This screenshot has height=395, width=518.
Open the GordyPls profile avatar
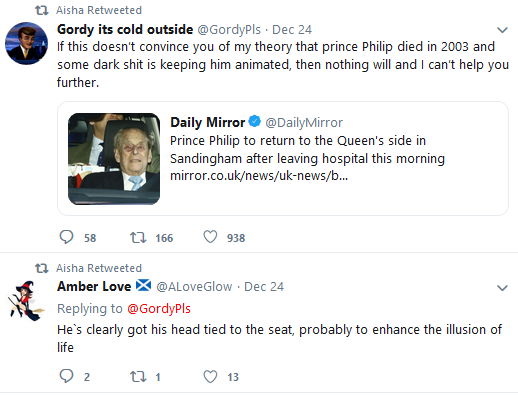click(x=26, y=43)
